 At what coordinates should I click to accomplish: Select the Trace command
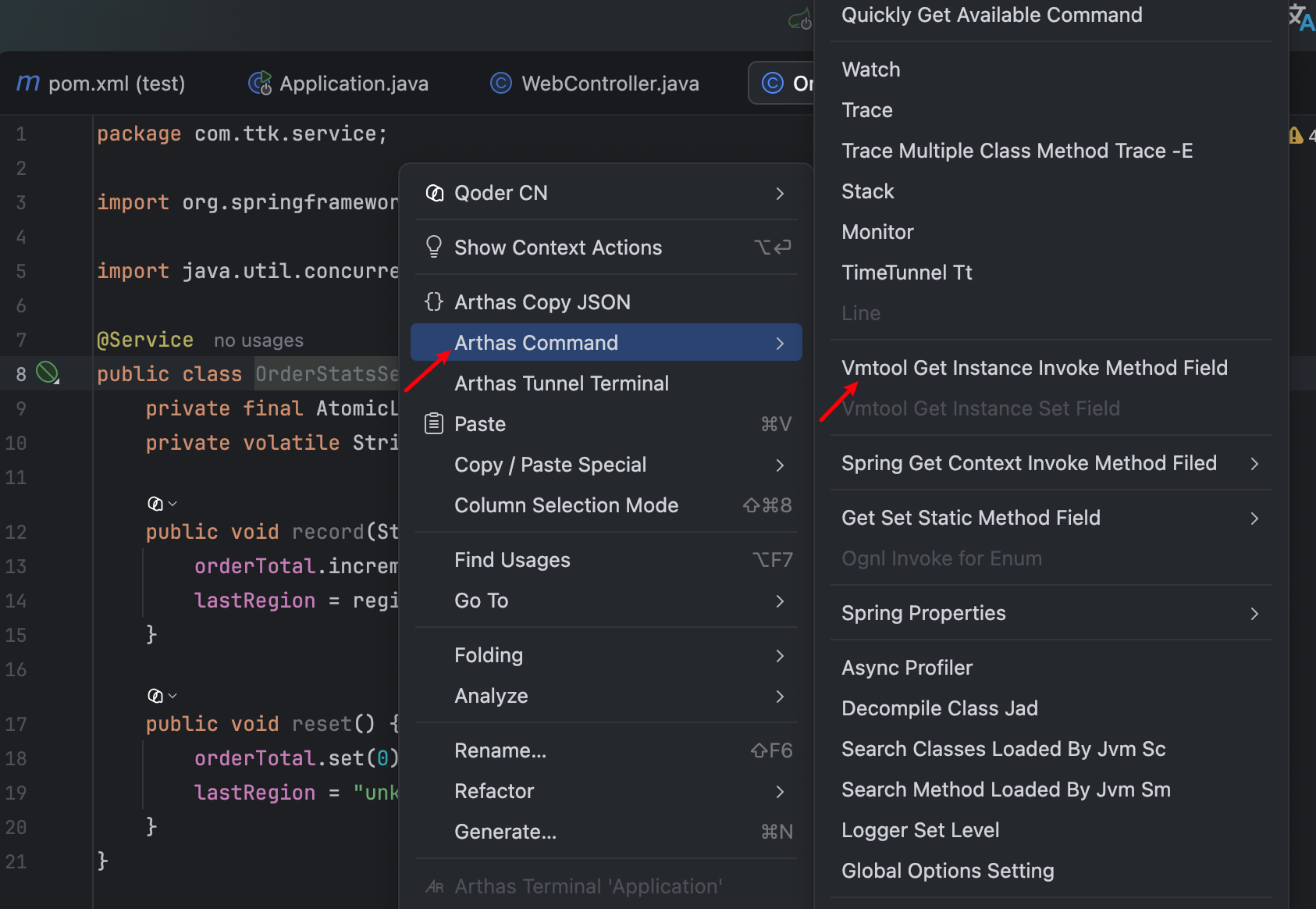[x=1051, y=110]
